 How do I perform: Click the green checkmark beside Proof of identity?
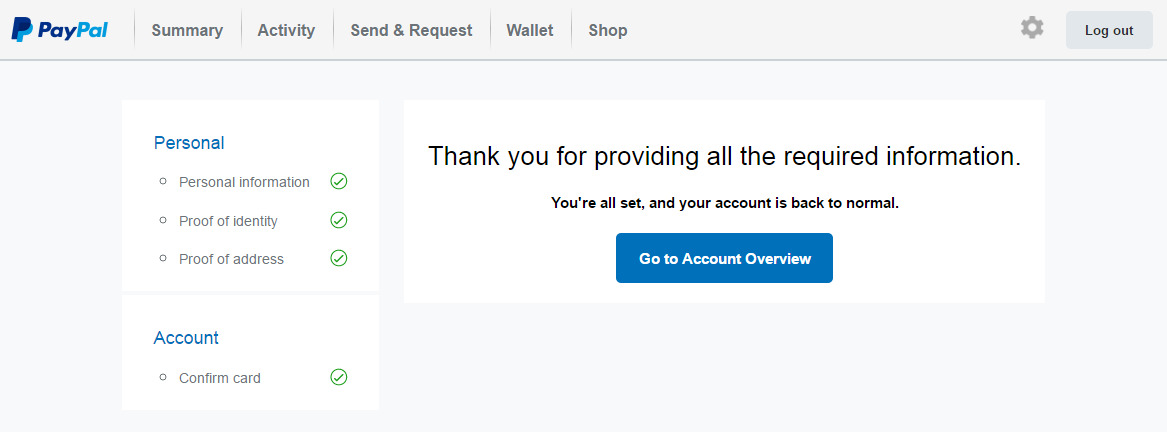click(x=339, y=220)
